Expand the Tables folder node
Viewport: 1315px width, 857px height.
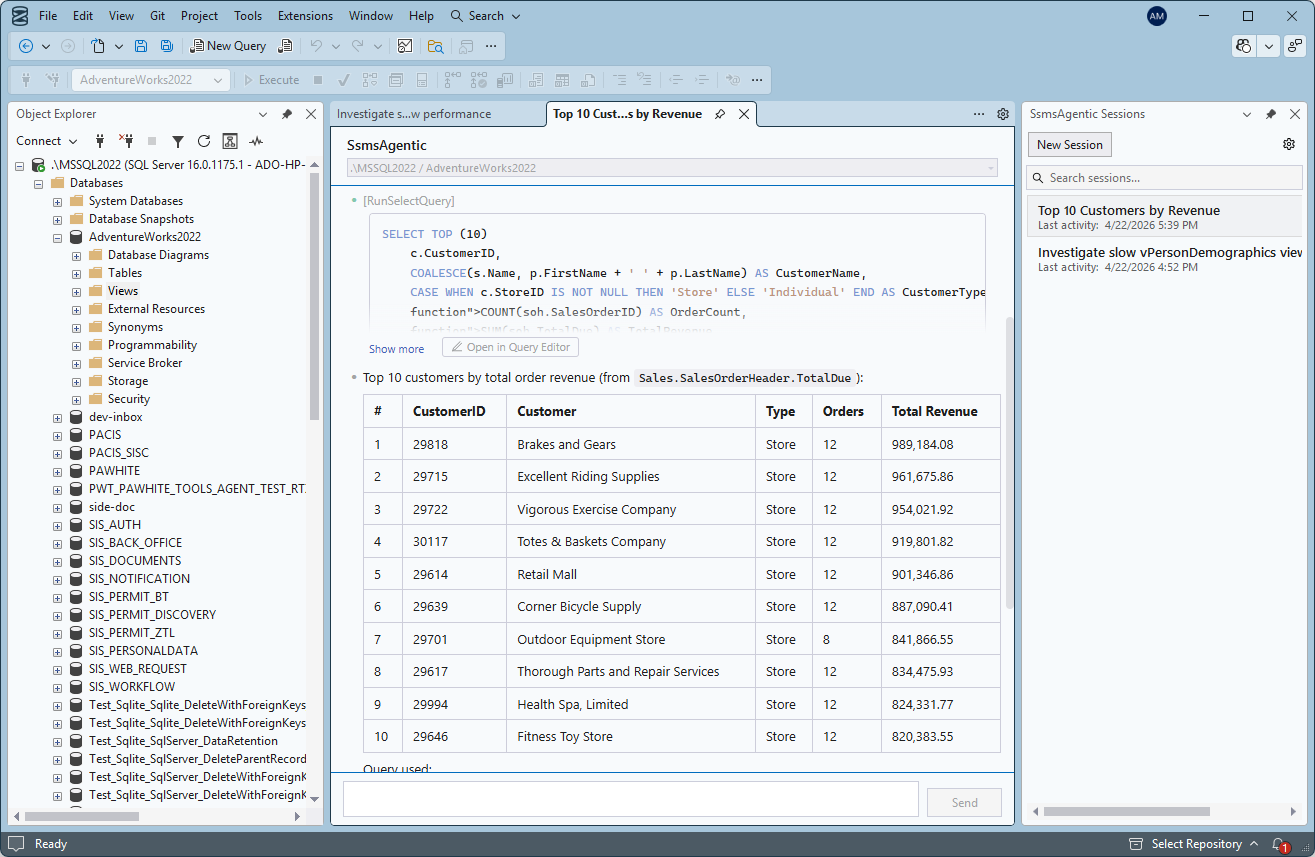pyautogui.click(x=77, y=273)
